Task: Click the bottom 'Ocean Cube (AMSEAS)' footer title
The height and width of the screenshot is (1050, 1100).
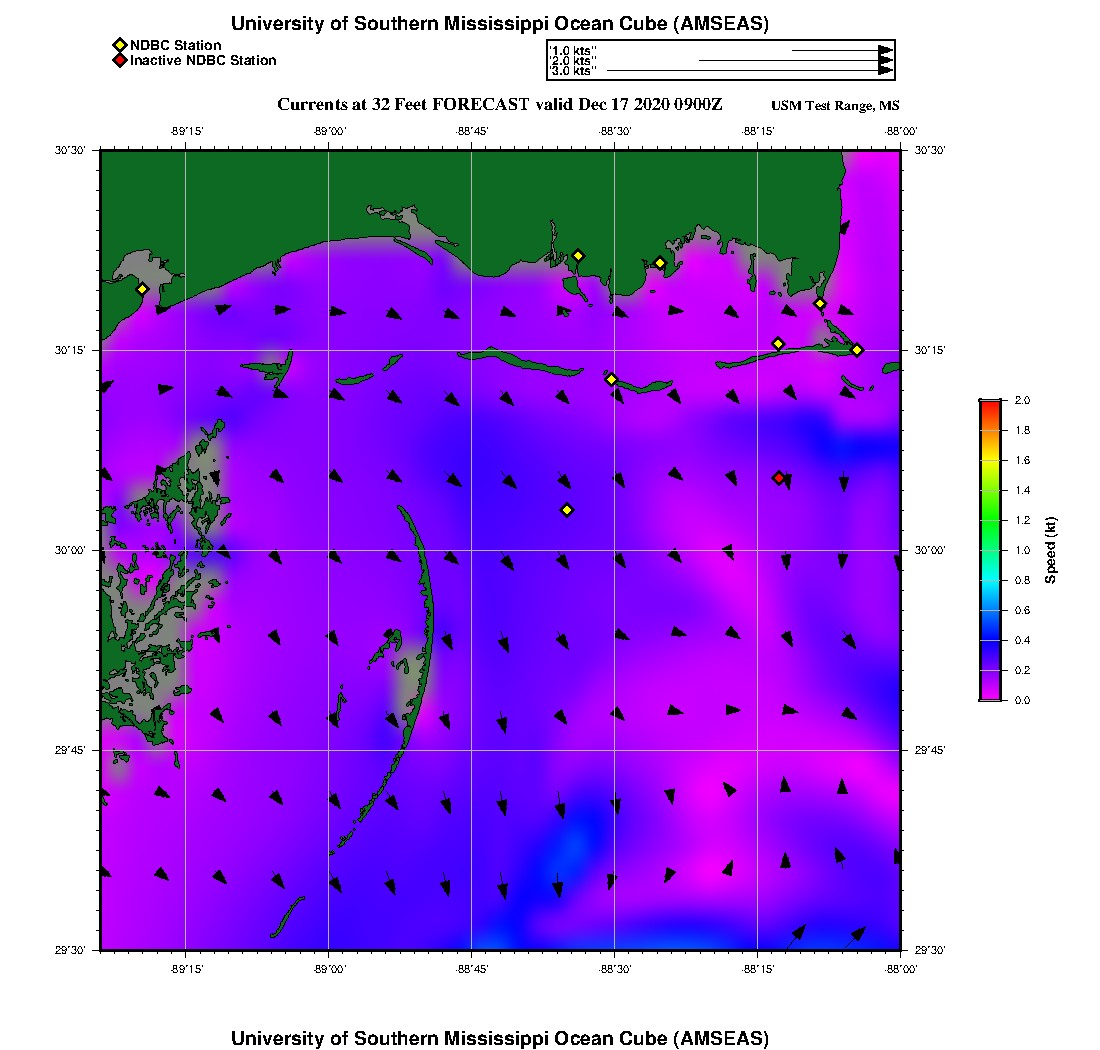Action: (500, 1038)
